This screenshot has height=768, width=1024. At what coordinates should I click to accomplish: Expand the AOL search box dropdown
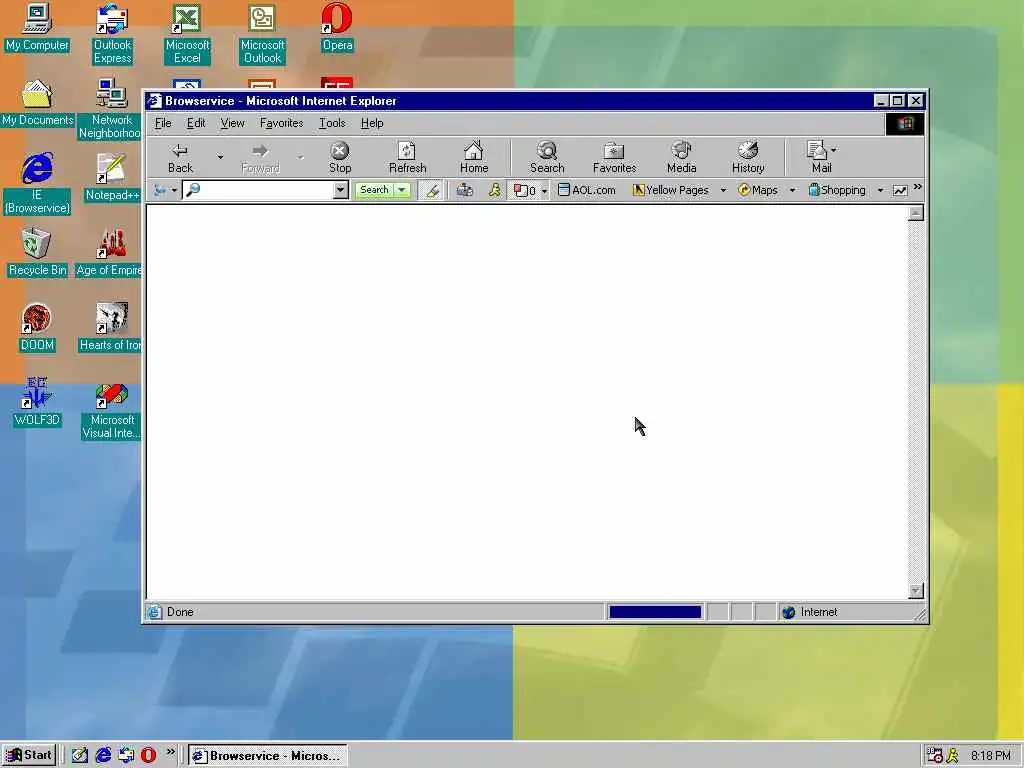(340, 190)
